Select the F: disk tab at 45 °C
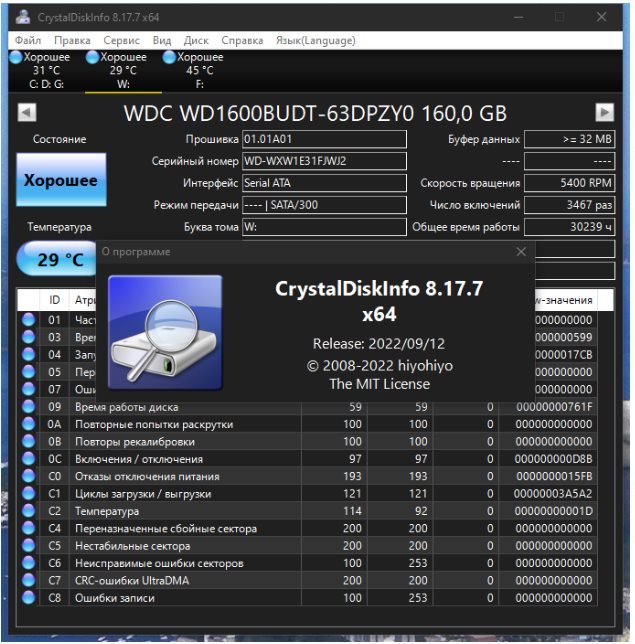Image resolution: width=635 pixels, height=644 pixels. pos(200,70)
